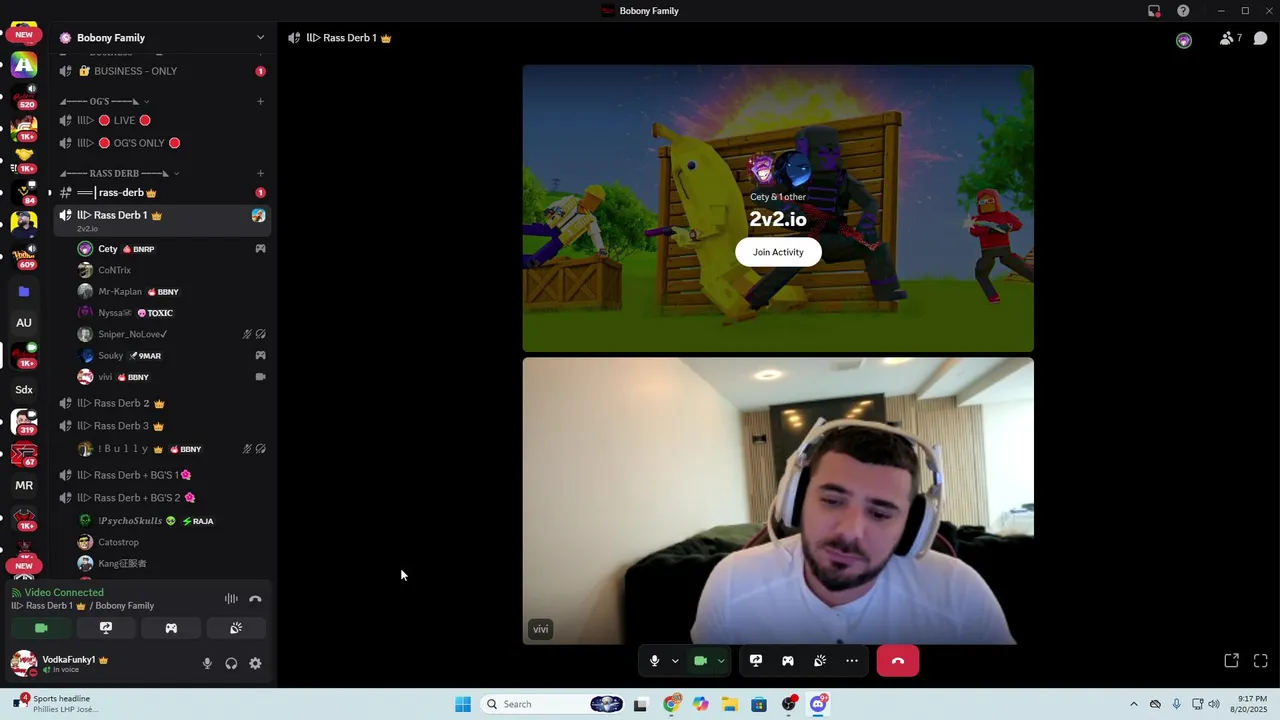1280x720 pixels.
Task: Select !PsychoSkulls in the voice channel
Action: pos(171,521)
